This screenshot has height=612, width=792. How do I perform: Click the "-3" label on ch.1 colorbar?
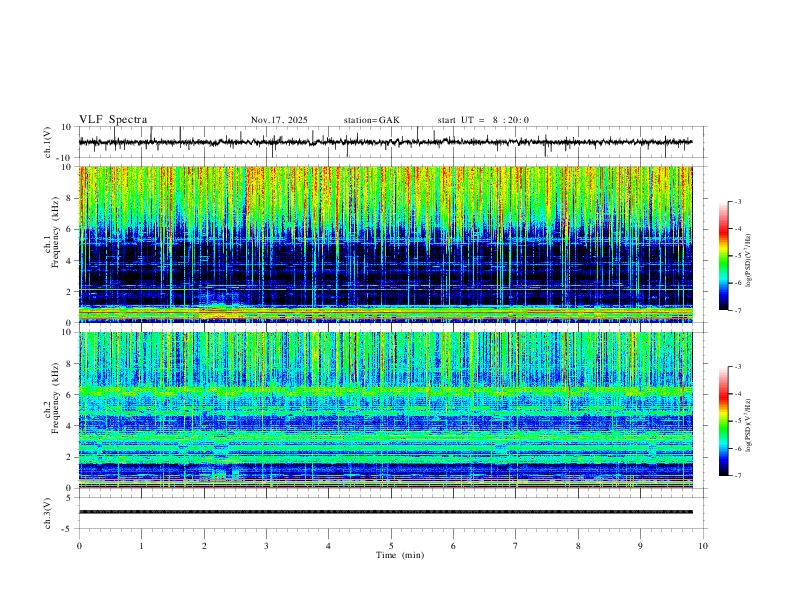(737, 201)
